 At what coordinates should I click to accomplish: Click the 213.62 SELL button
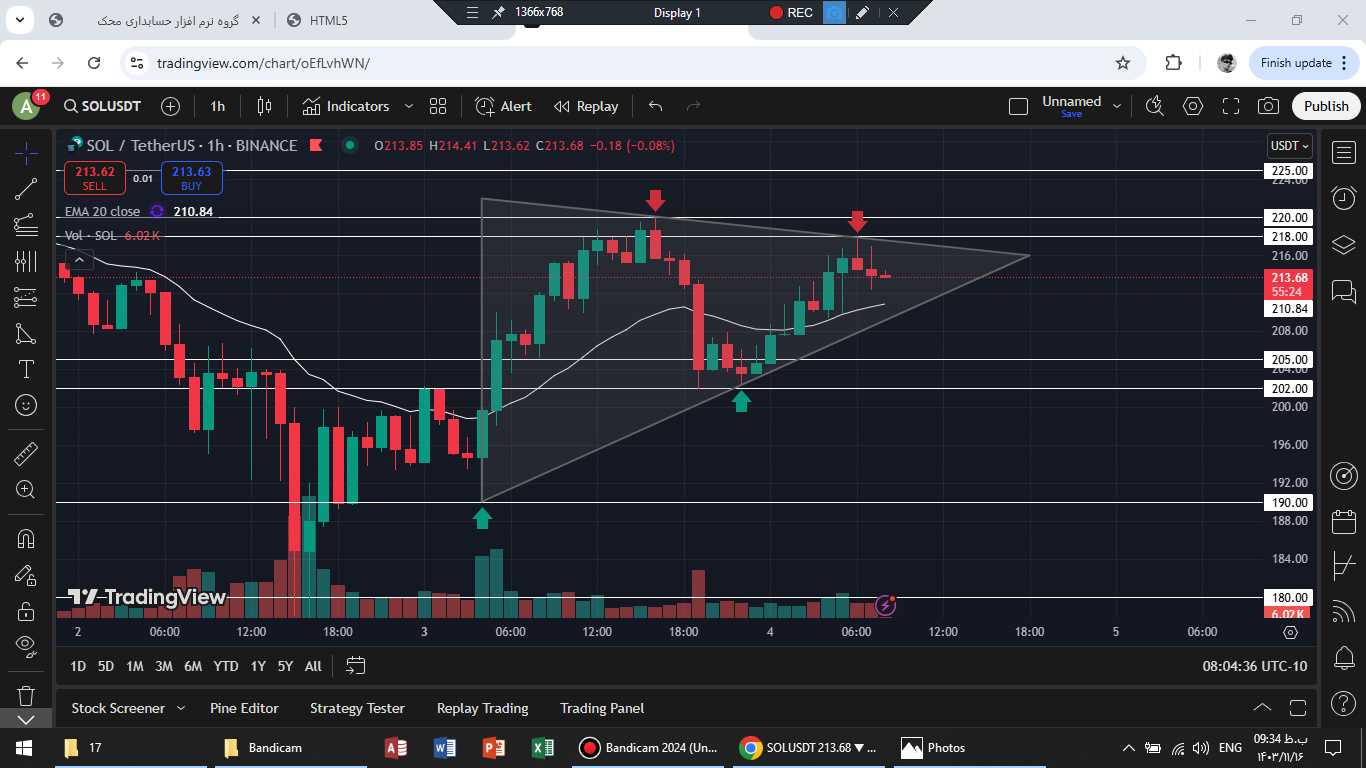[x=94, y=178]
